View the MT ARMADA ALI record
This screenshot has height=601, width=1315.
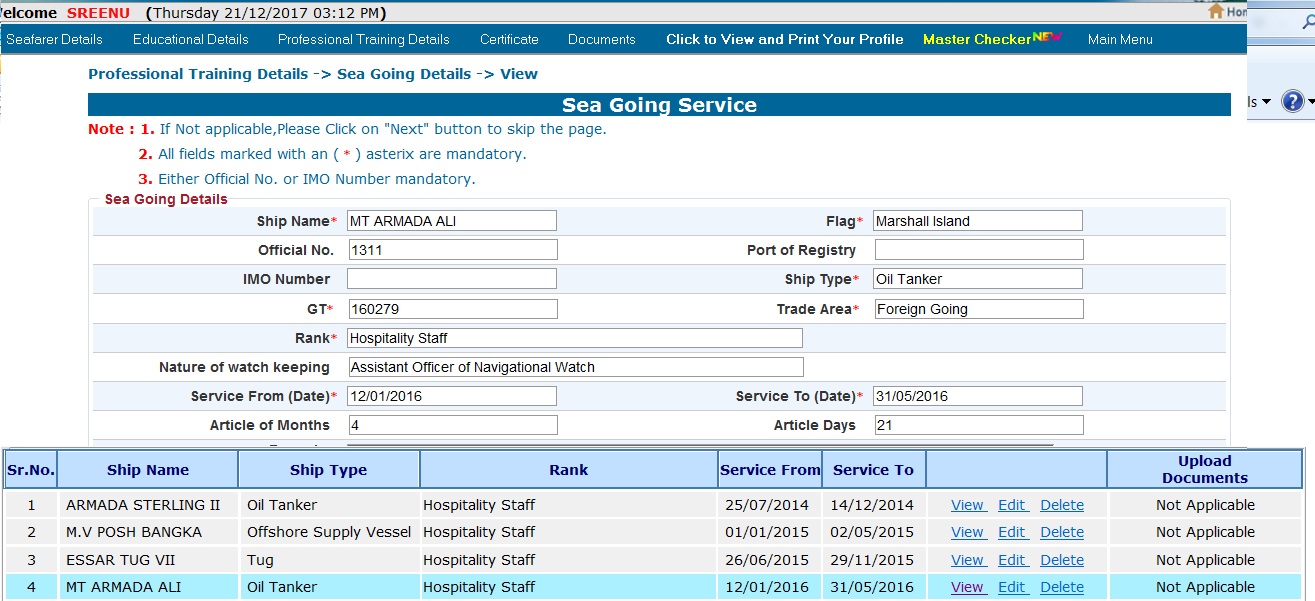click(967, 587)
